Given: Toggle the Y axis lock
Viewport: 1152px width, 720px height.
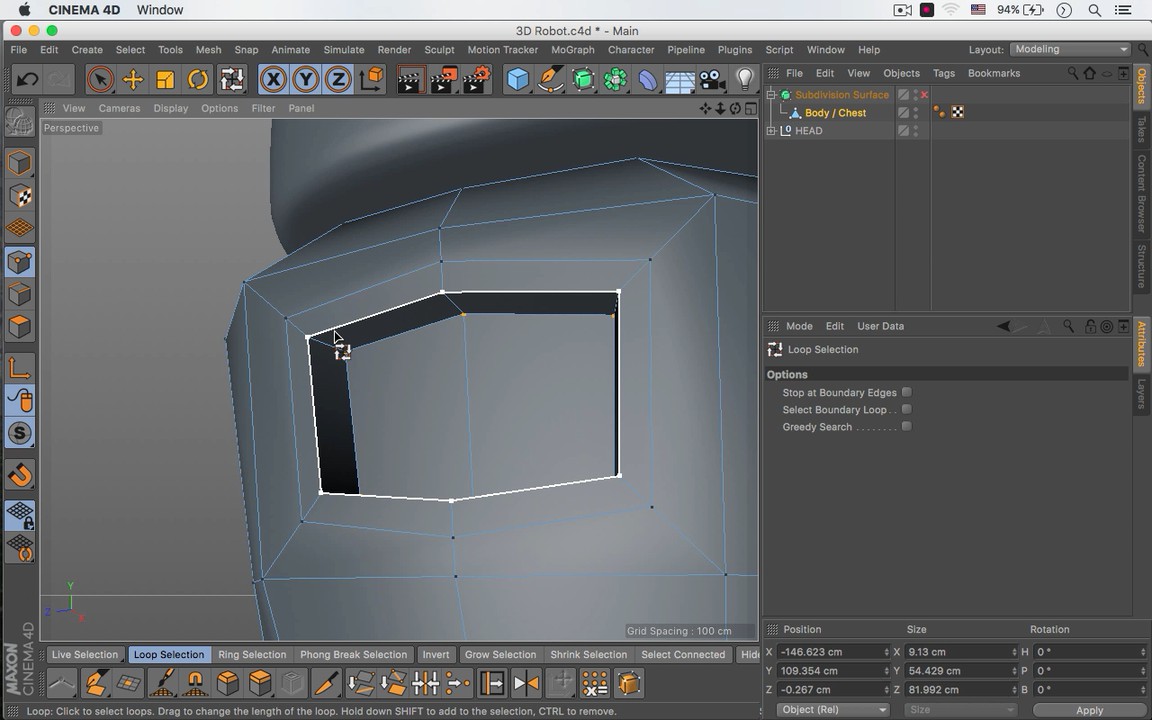Looking at the screenshot, I should point(305,80).
